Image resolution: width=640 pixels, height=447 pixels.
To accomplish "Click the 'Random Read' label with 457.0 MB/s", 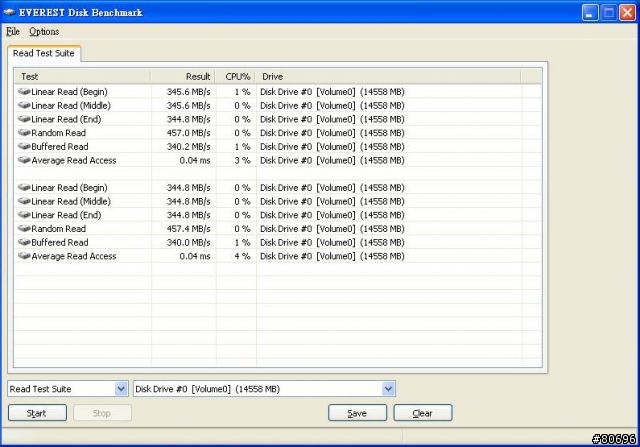I will 58,133.
